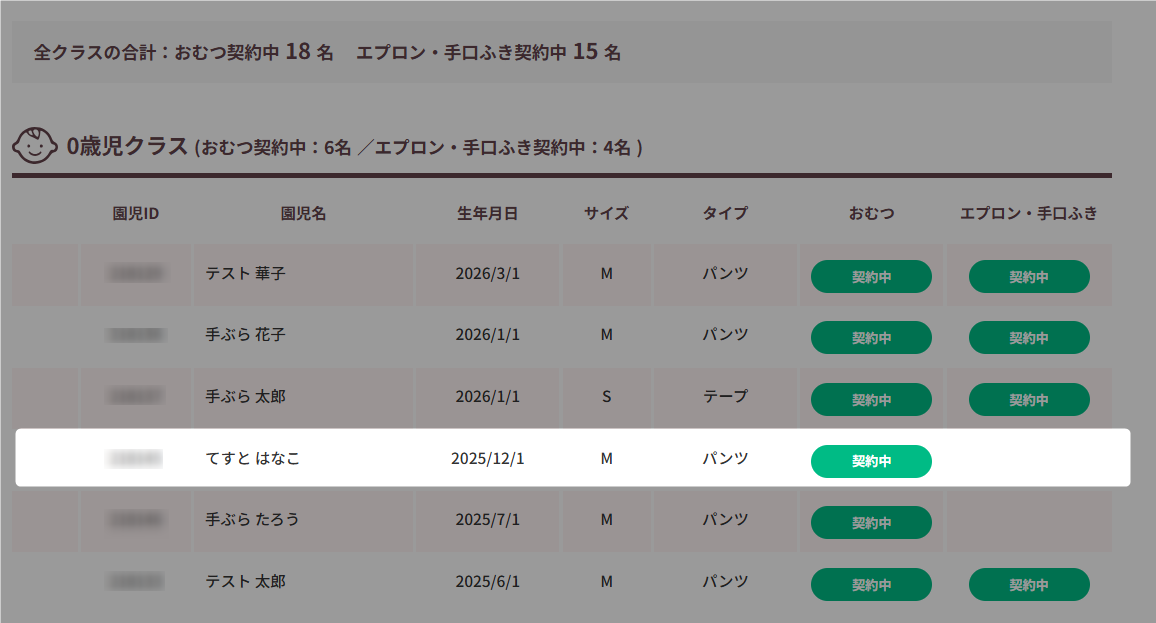Click おむつ 契約中 button for 手ぶら 太郎

[x=871, y=400]
